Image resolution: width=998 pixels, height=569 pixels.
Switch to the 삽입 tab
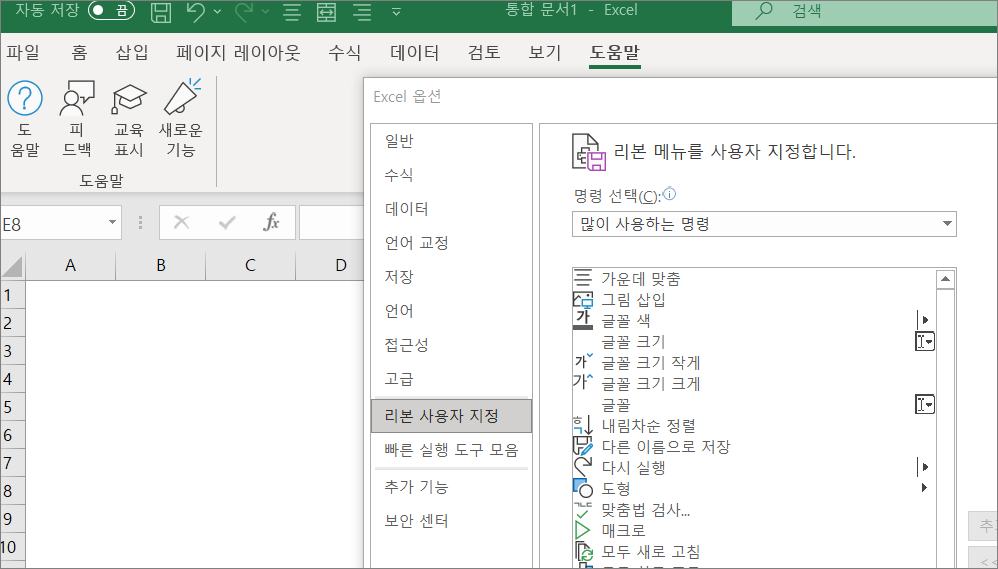click(x=132, y=52)
